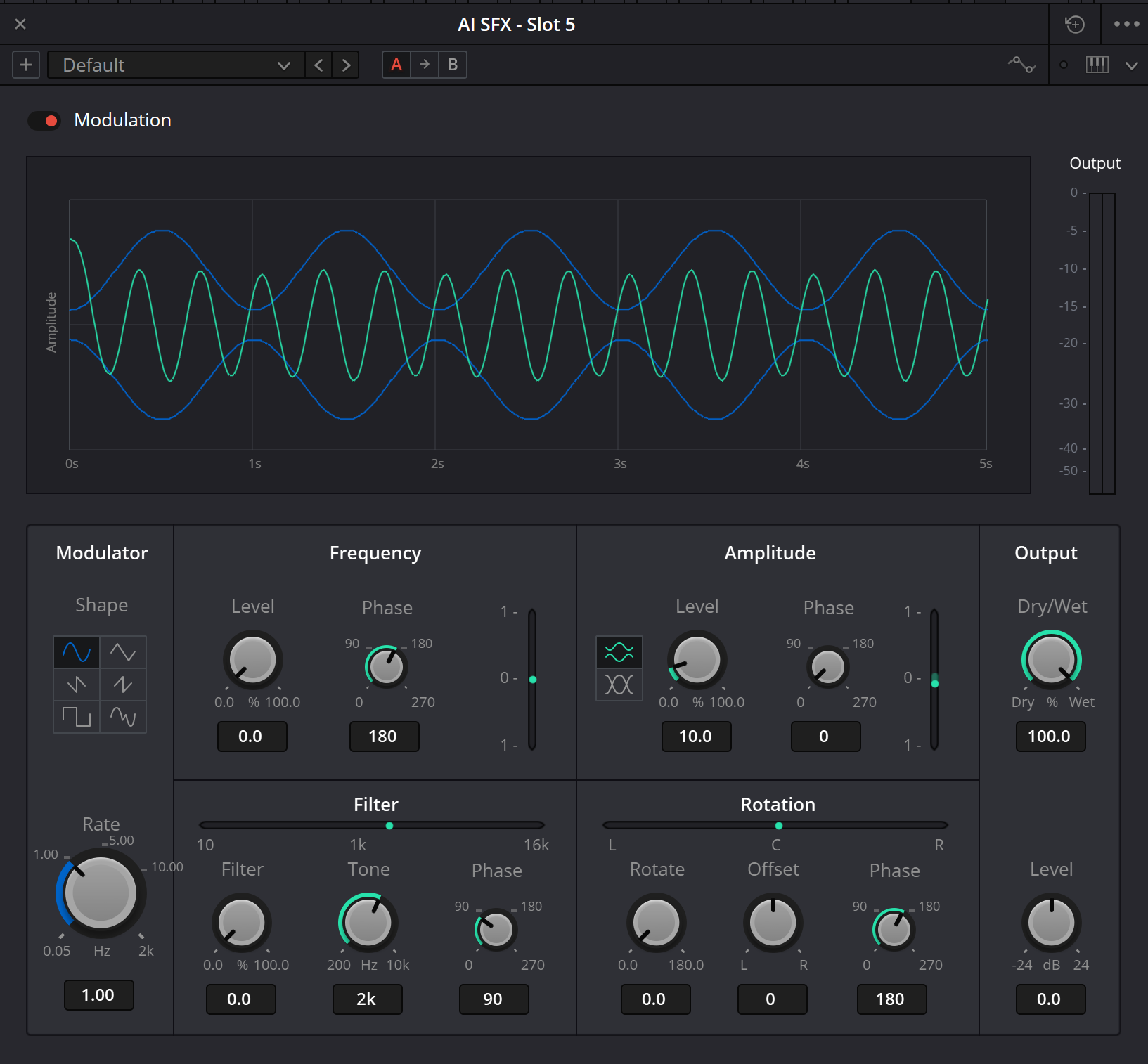Image resolution: width=1148 pixels, height=1064 pixels.
Task: Close the AI SFX Slot 5 window
Action: click(x=20, y=24)
